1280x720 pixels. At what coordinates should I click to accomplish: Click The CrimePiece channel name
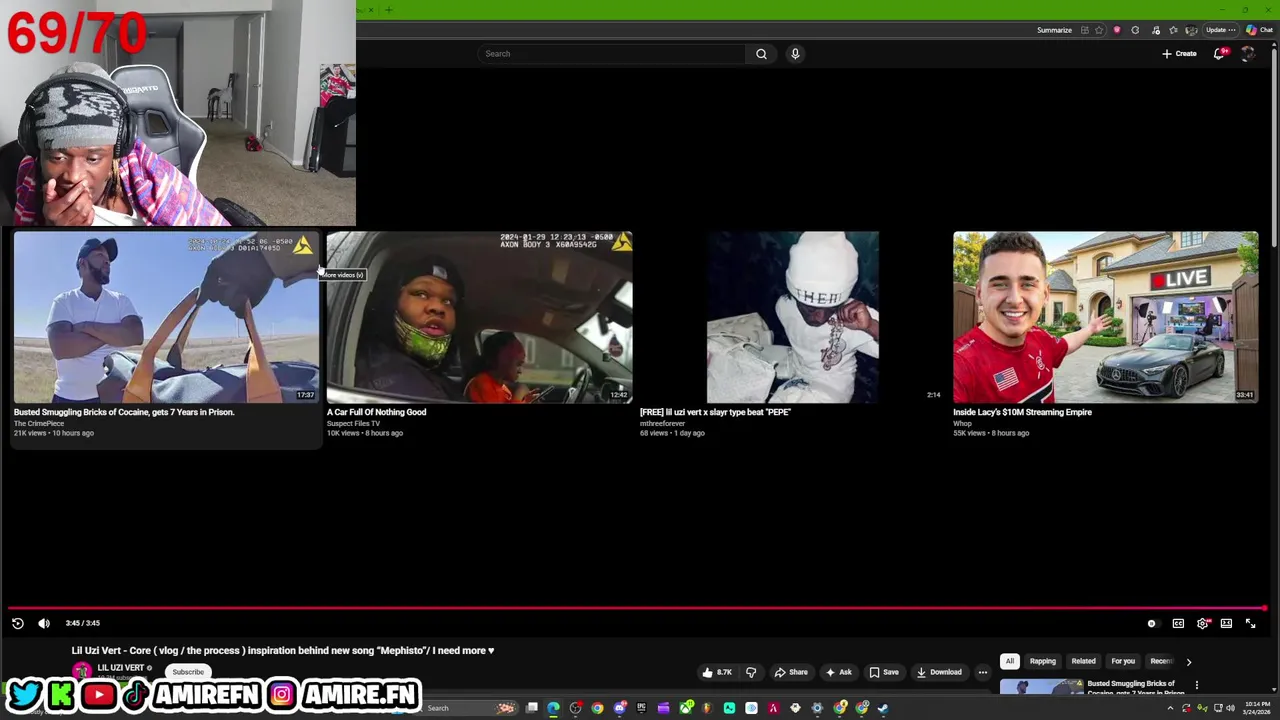point(39,424)
